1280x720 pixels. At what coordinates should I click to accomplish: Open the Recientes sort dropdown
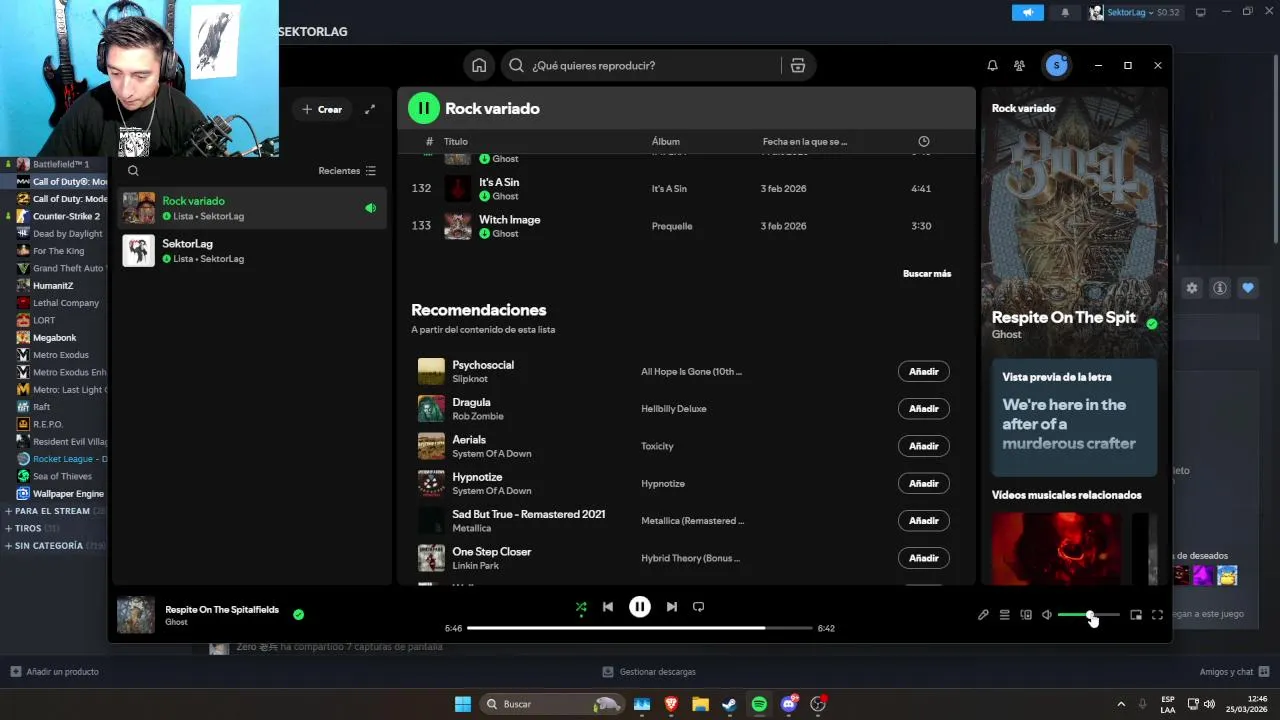[x=347, y=171]
